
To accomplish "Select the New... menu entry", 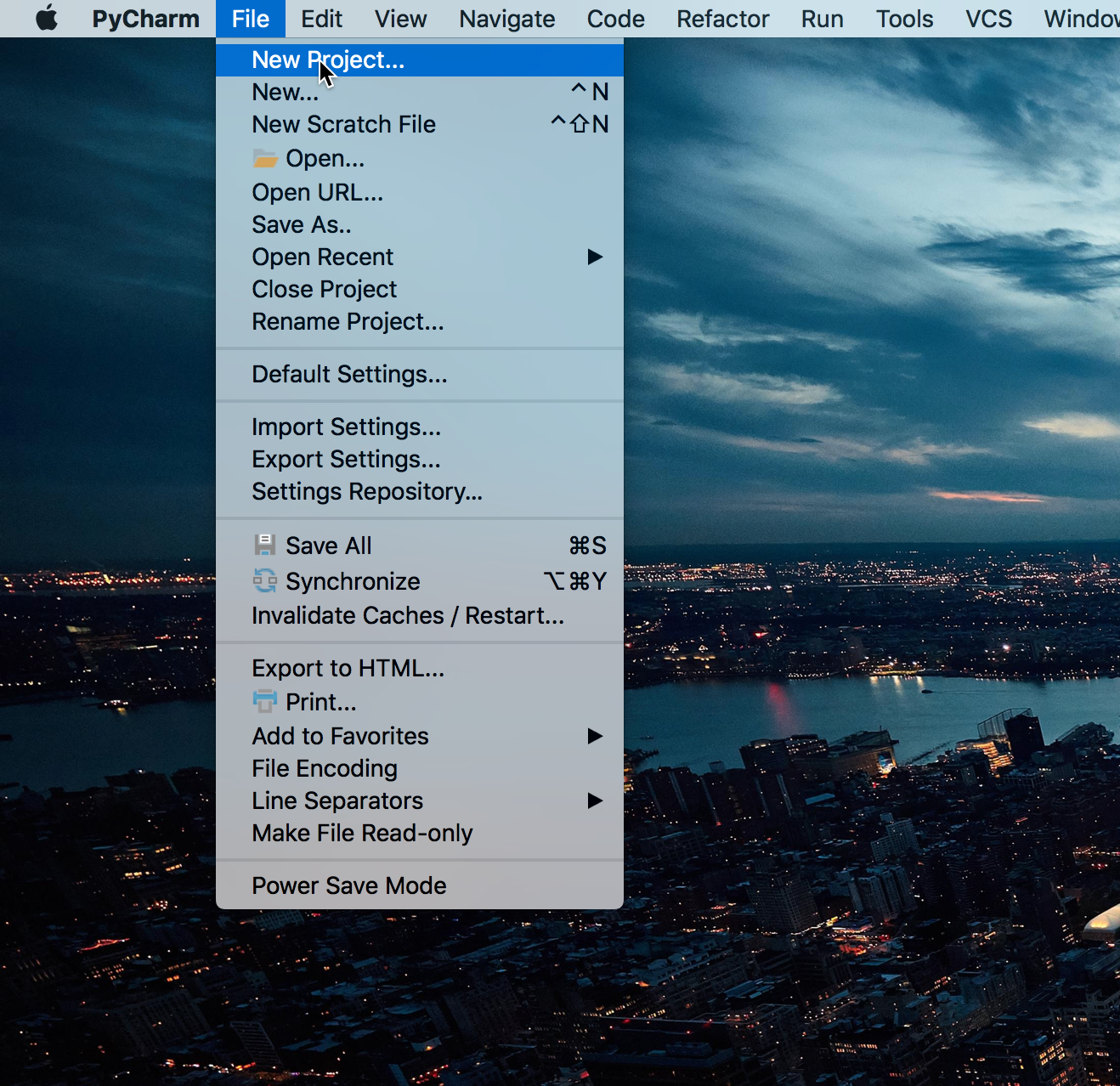I will [x=420, y=92].
